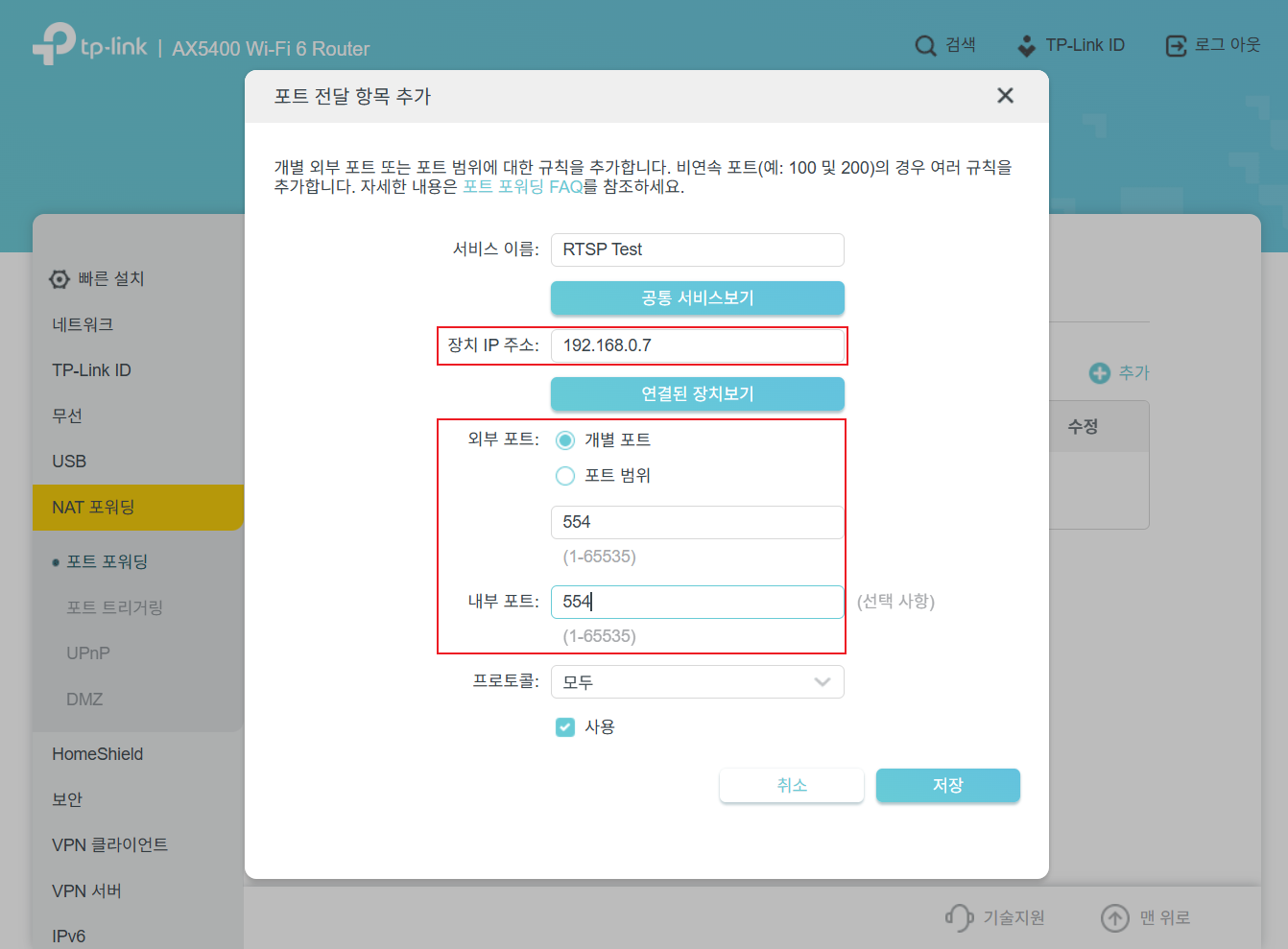Click the 연결된 장치보기 button
The width and height of the screenshot is (1288, 949).
point(697,393)
